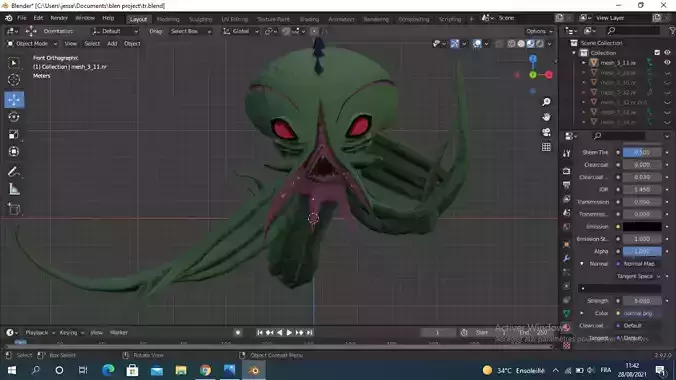Viewport: 676px width, 380px height.
Task: Open the Options dropdown
Action: (539, 31)
